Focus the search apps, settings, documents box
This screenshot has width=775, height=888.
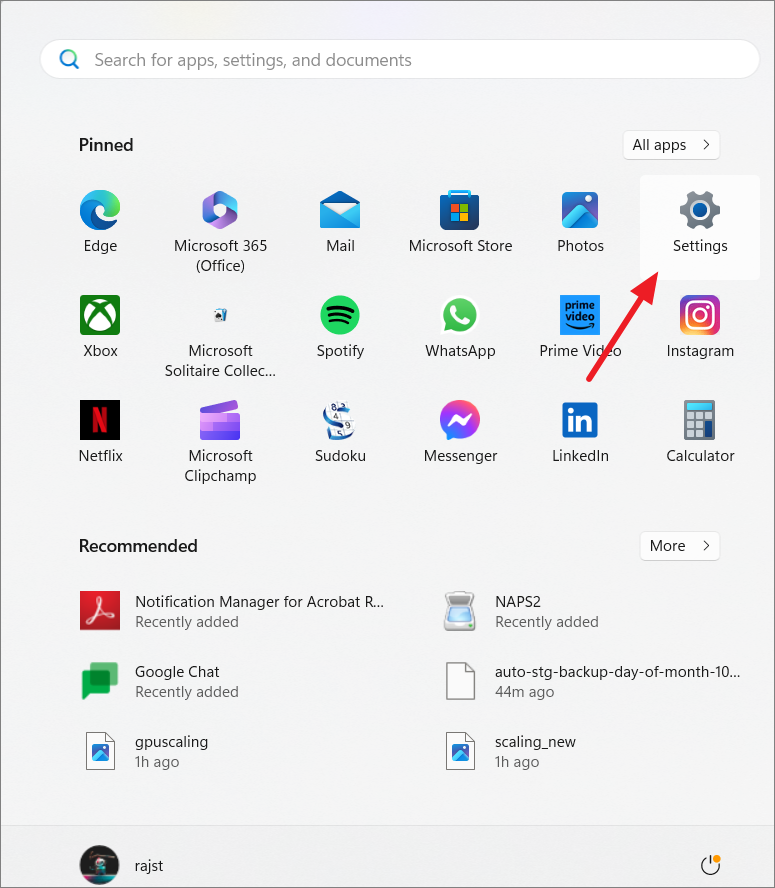click(x=400, y=59)
